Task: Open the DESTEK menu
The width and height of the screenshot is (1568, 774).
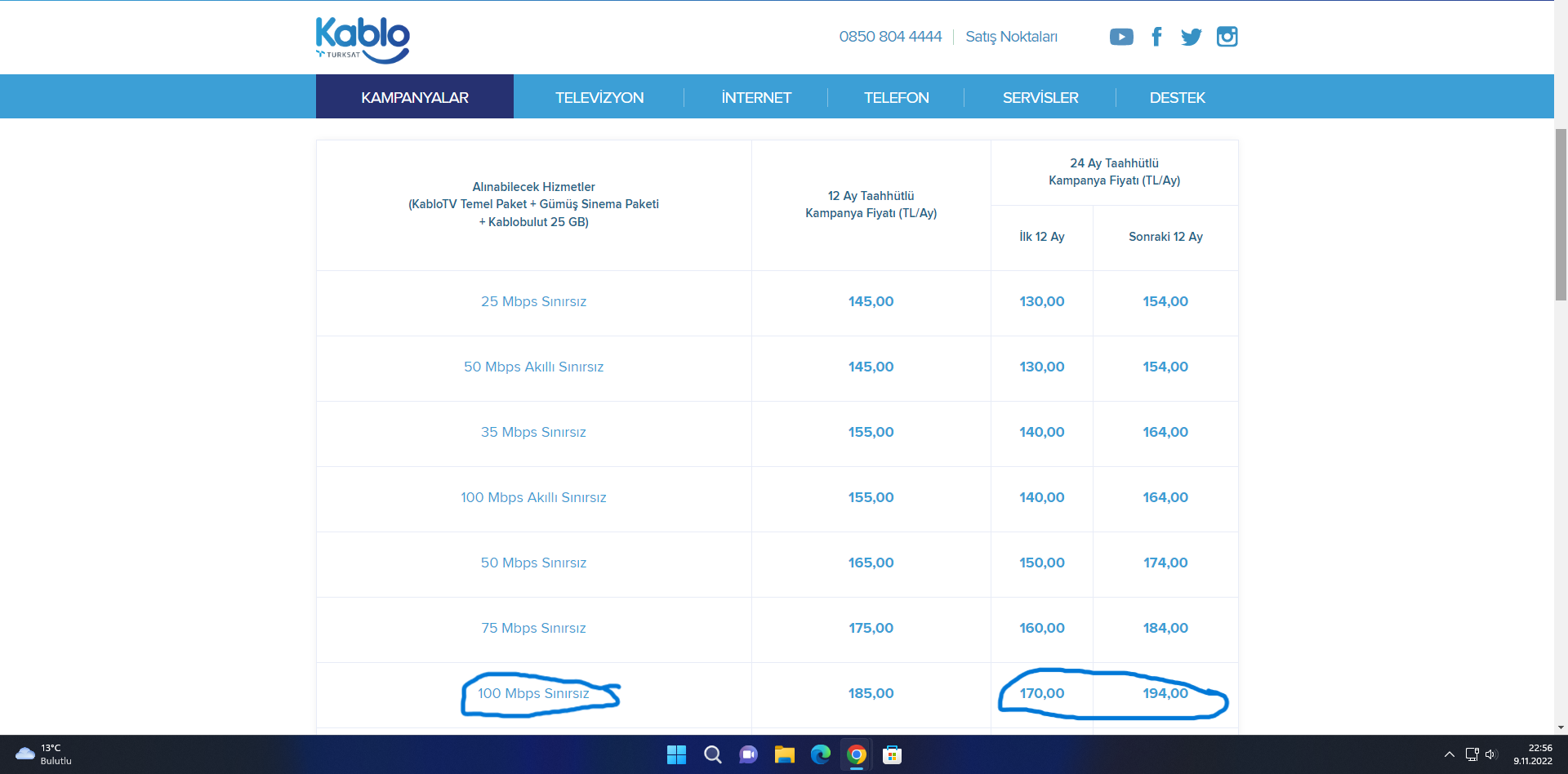Action: [1177, 97]
